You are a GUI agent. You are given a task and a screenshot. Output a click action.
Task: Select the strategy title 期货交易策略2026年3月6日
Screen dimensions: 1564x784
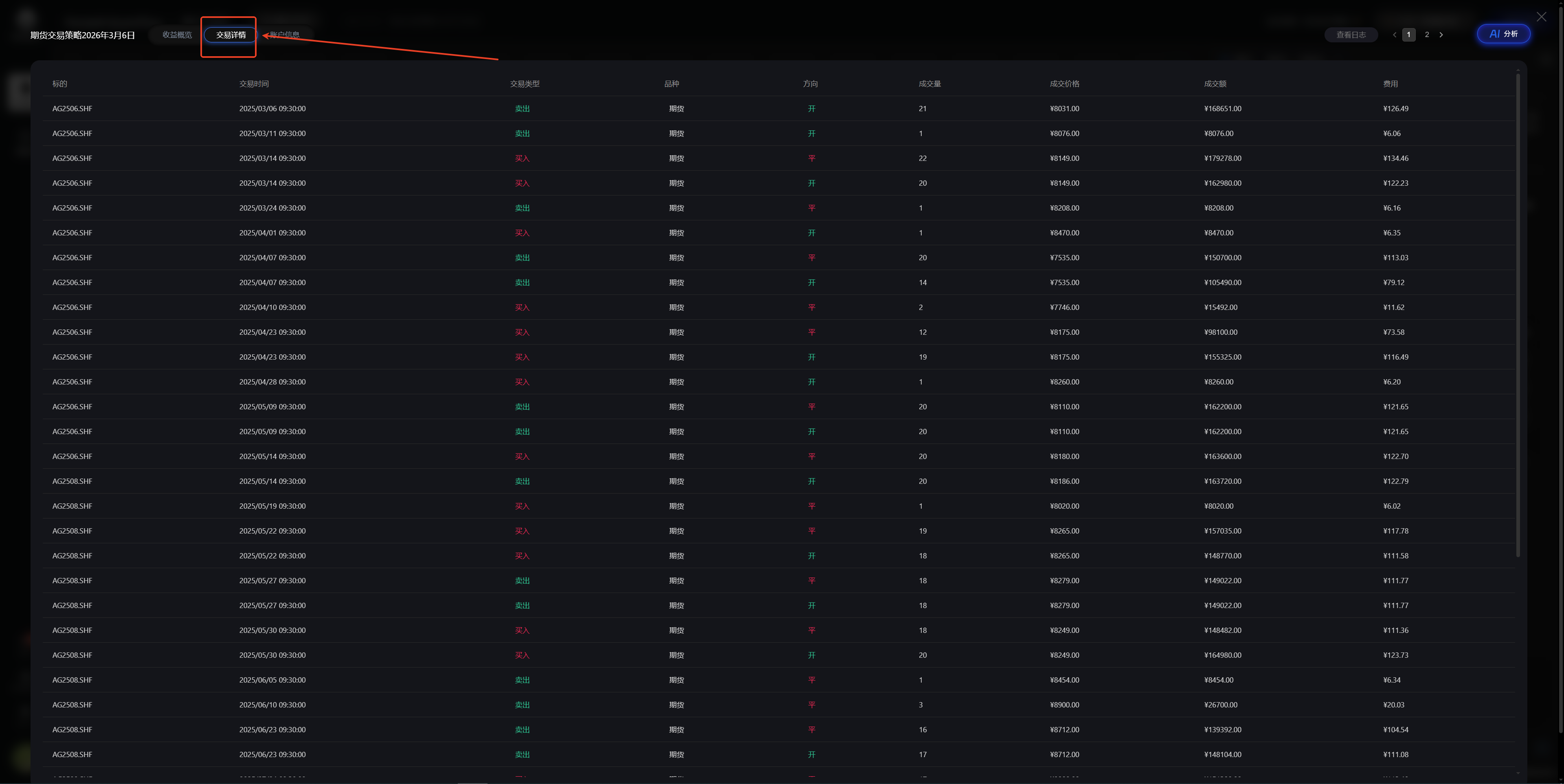coord(83,35)
